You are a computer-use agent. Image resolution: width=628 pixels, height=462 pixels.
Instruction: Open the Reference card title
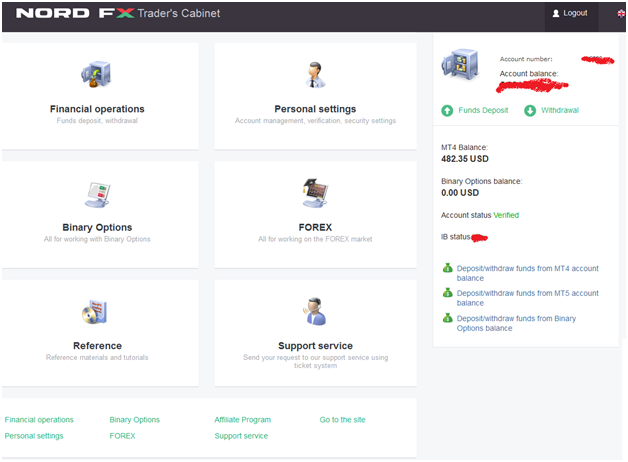97,345
